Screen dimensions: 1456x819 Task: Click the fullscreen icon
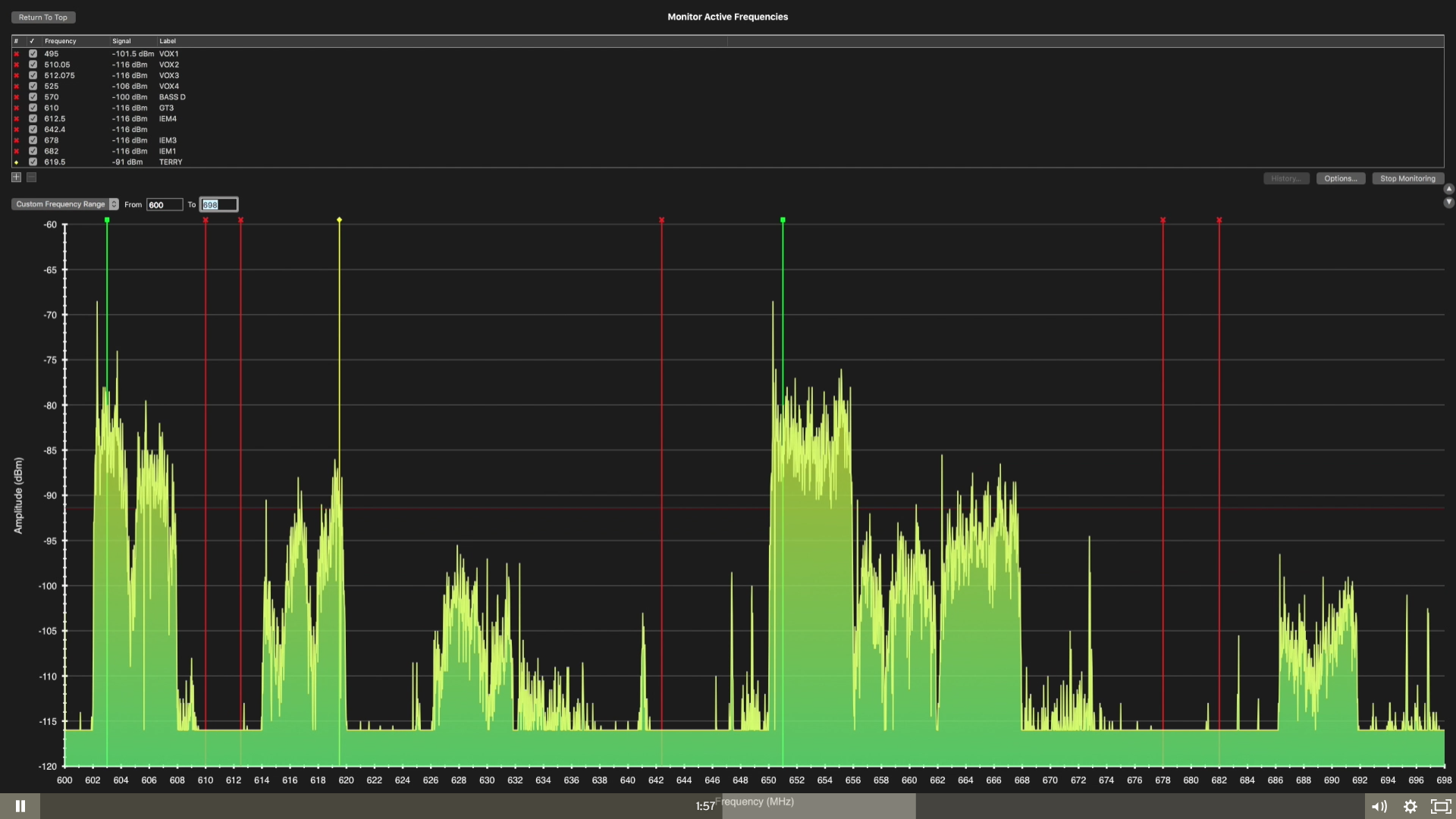pyautogui.click(x=1440, y=806)
